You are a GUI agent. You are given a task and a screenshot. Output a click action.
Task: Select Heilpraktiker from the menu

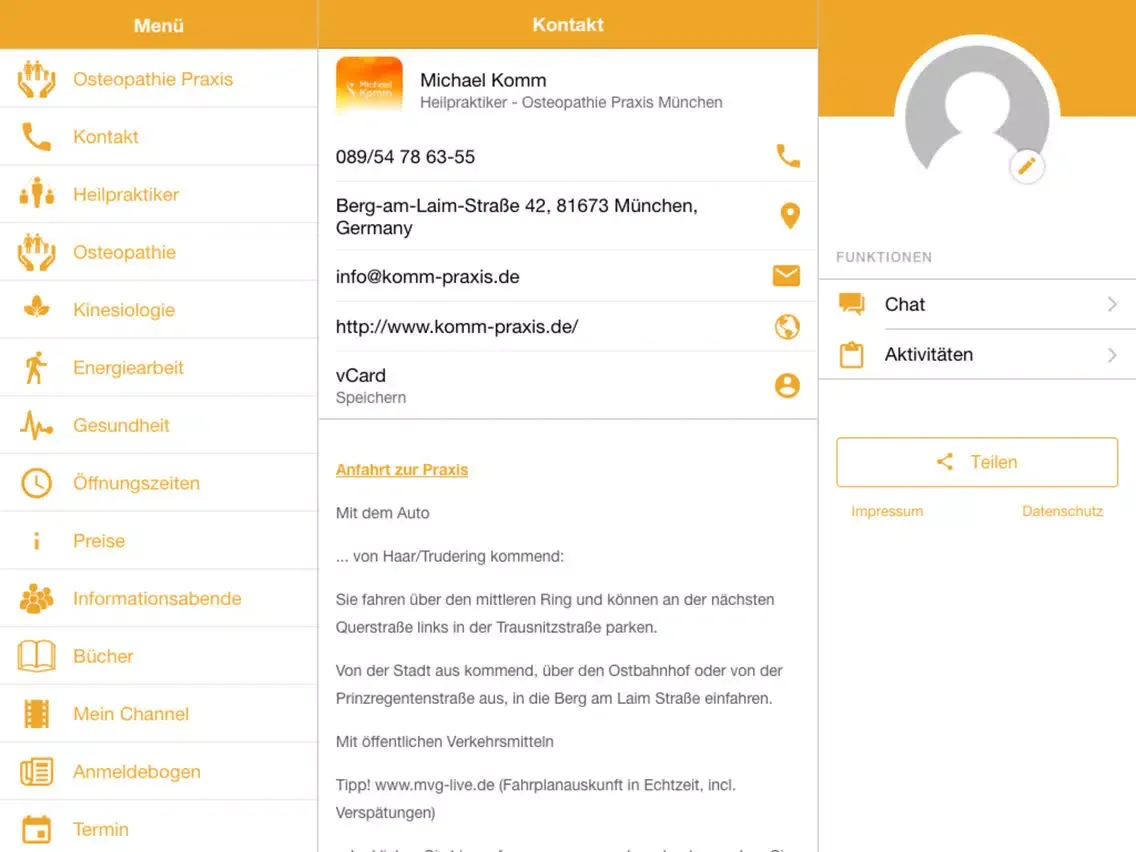pos(159,194)
